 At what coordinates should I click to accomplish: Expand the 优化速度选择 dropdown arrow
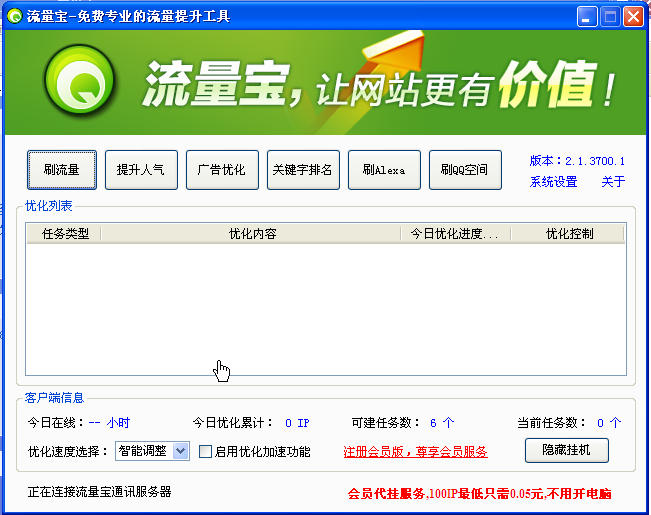tap(181, 451)
